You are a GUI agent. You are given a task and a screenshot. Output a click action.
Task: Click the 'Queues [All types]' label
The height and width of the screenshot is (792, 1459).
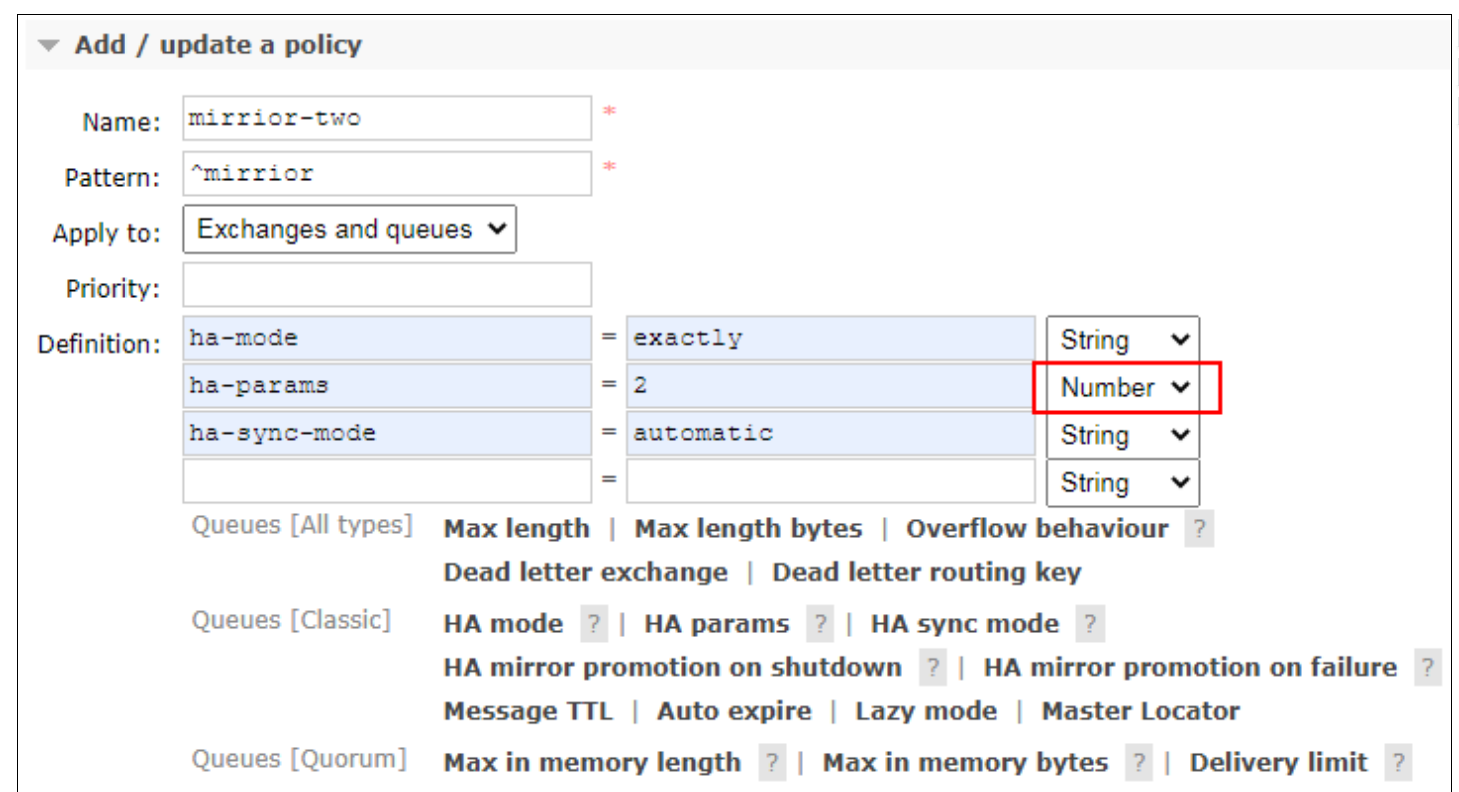point(302,525)
